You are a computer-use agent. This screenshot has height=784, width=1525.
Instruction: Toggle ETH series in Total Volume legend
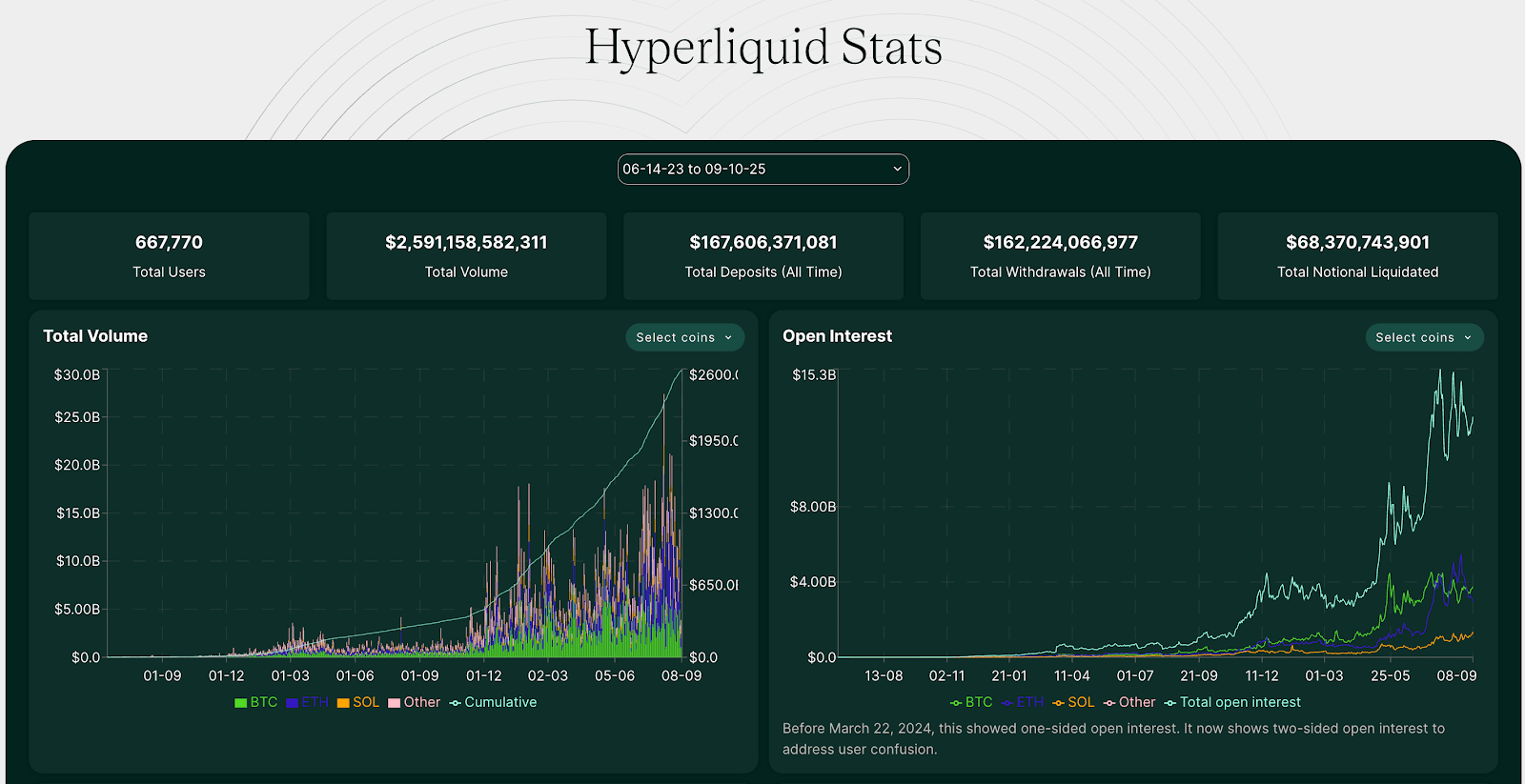click(x=307, y=702)
